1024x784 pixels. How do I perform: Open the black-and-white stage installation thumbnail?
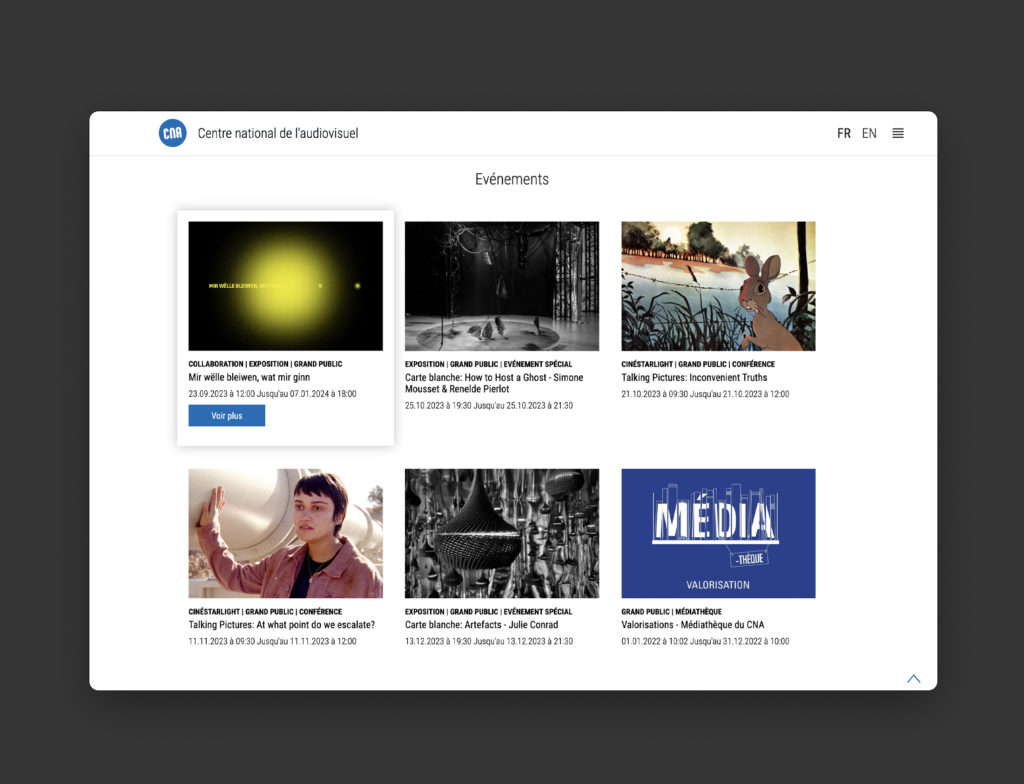tap(501, 286)
